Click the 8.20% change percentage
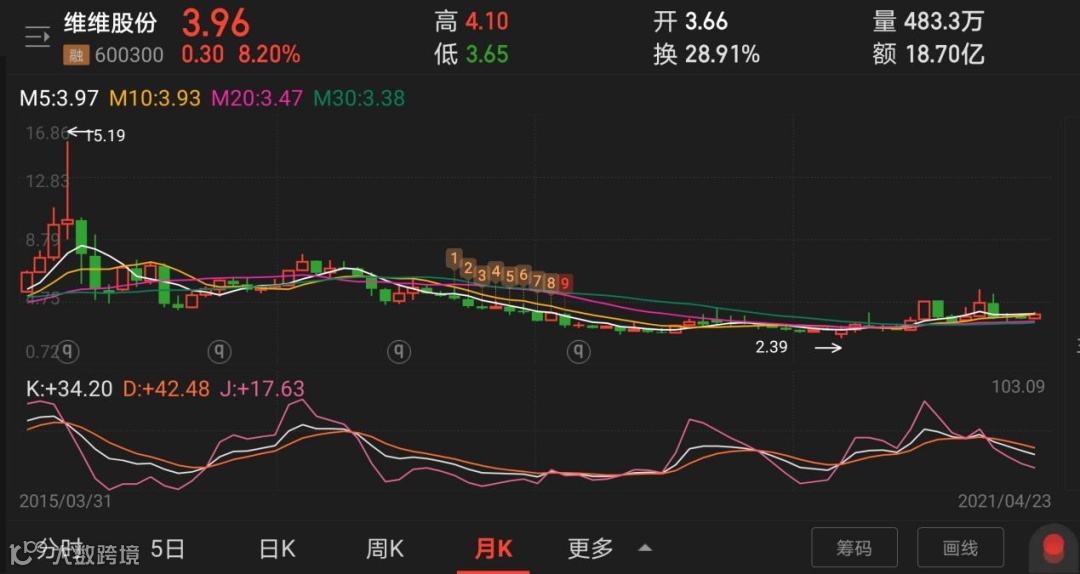This screenshot has width=1080, height=574. [269, 54]
